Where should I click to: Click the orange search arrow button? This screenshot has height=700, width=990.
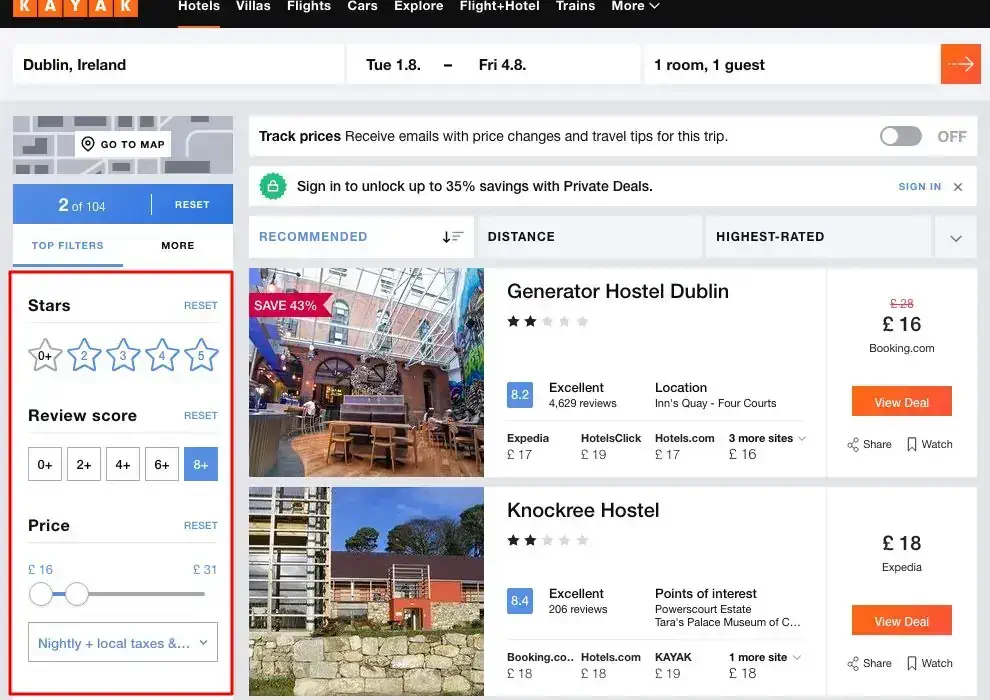(960, 64)
